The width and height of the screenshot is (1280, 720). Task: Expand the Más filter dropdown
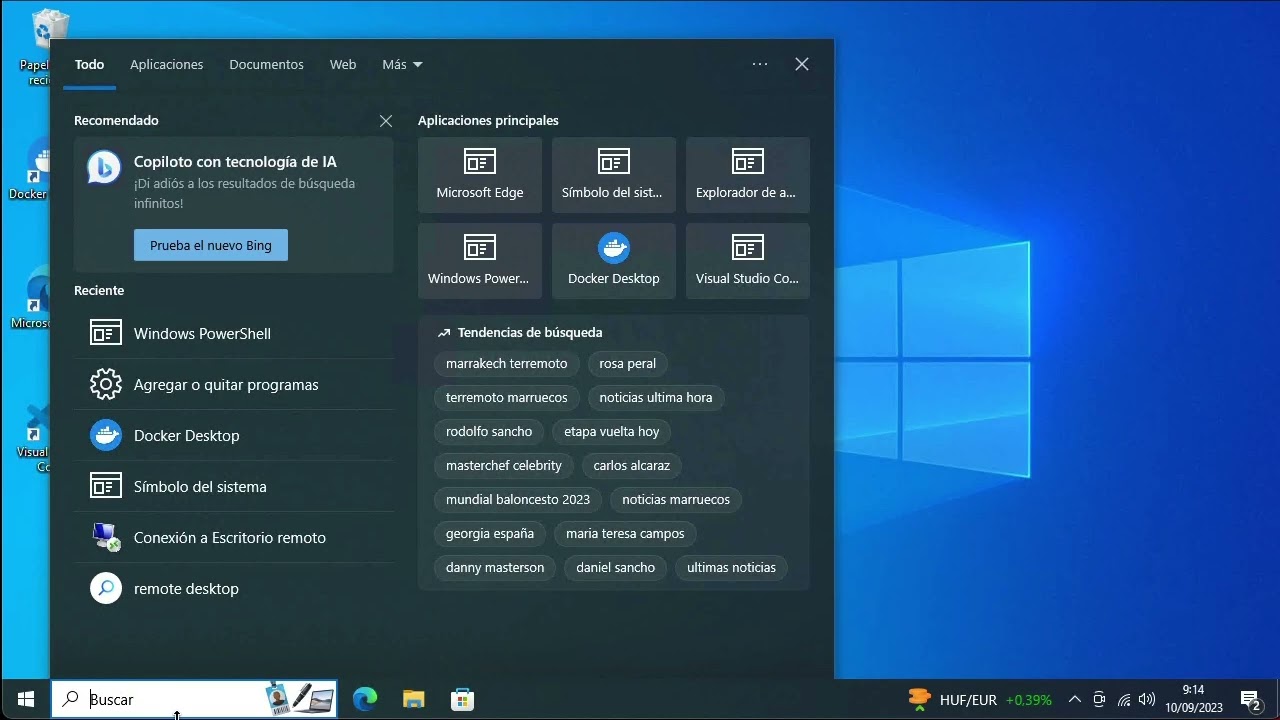pyautogui.click(x=402, y=64)
